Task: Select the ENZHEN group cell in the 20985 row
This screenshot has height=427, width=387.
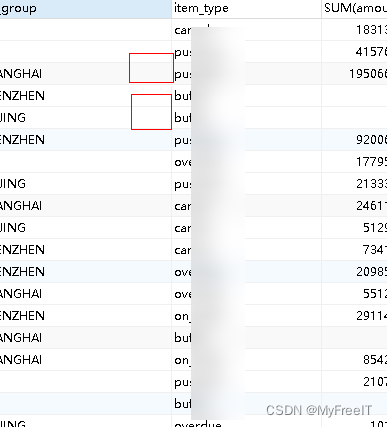Action: click(x=85, y=272)
